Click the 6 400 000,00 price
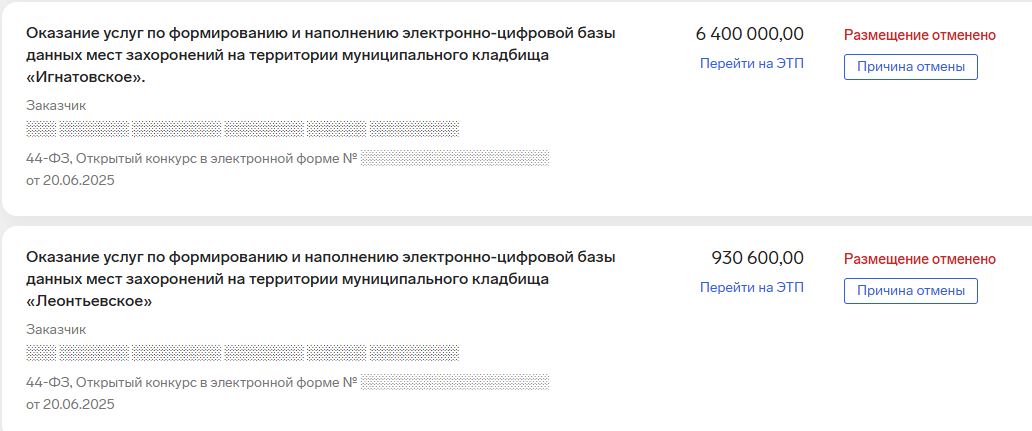Viewport: 1032px width, 431px height. [749, 34]
